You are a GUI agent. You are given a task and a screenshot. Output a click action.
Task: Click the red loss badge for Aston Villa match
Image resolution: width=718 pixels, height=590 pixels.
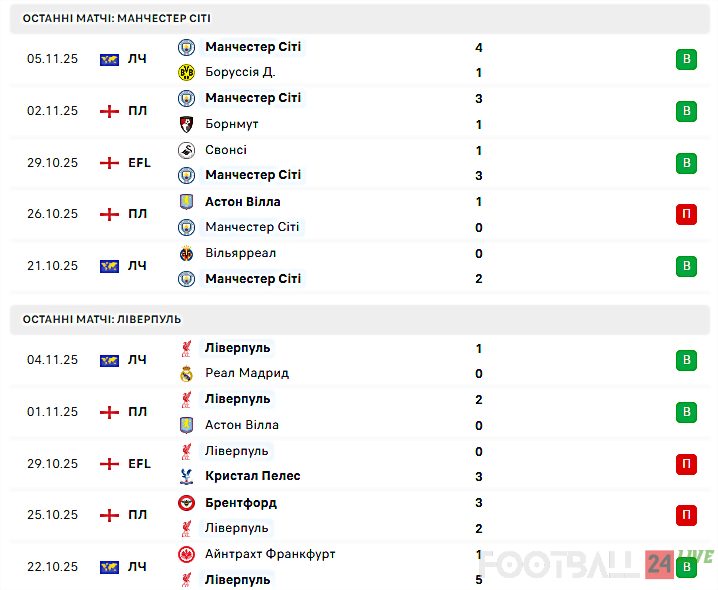[686, 214]
